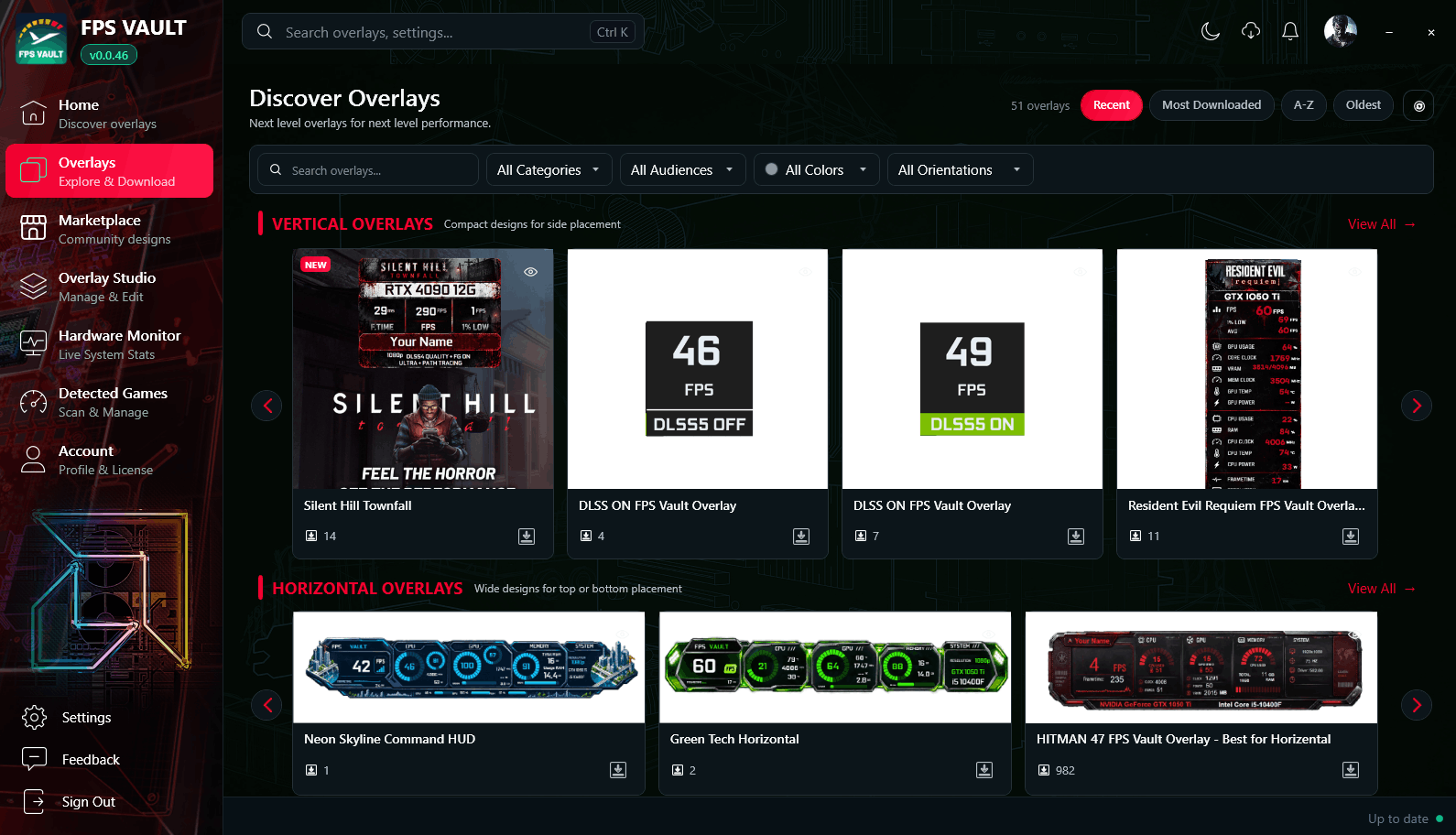
Task: Open Overlay Studio
Action: 110,287
